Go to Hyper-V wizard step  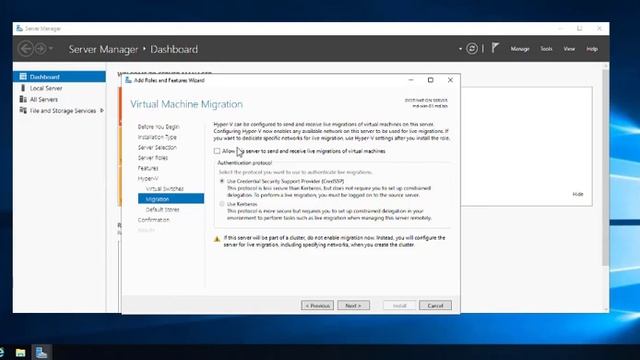coord(148,179)
